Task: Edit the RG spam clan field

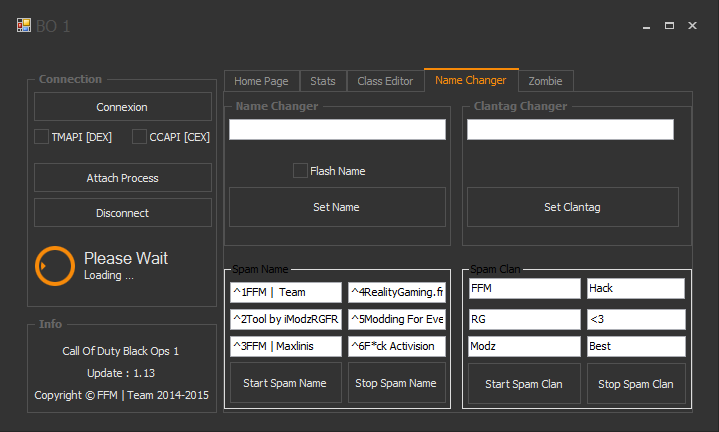Action: click(525, 319)
